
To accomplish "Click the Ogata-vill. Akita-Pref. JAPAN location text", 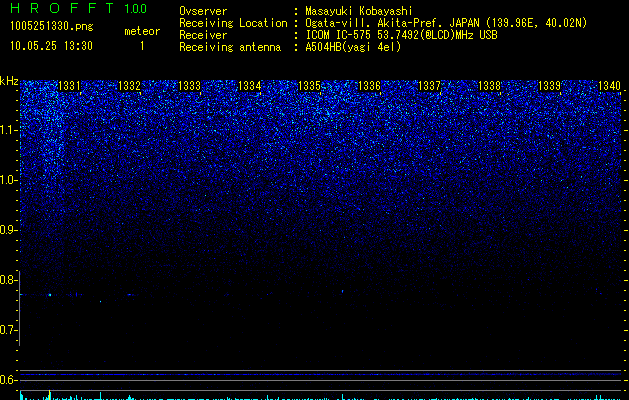I will point(446,23).
